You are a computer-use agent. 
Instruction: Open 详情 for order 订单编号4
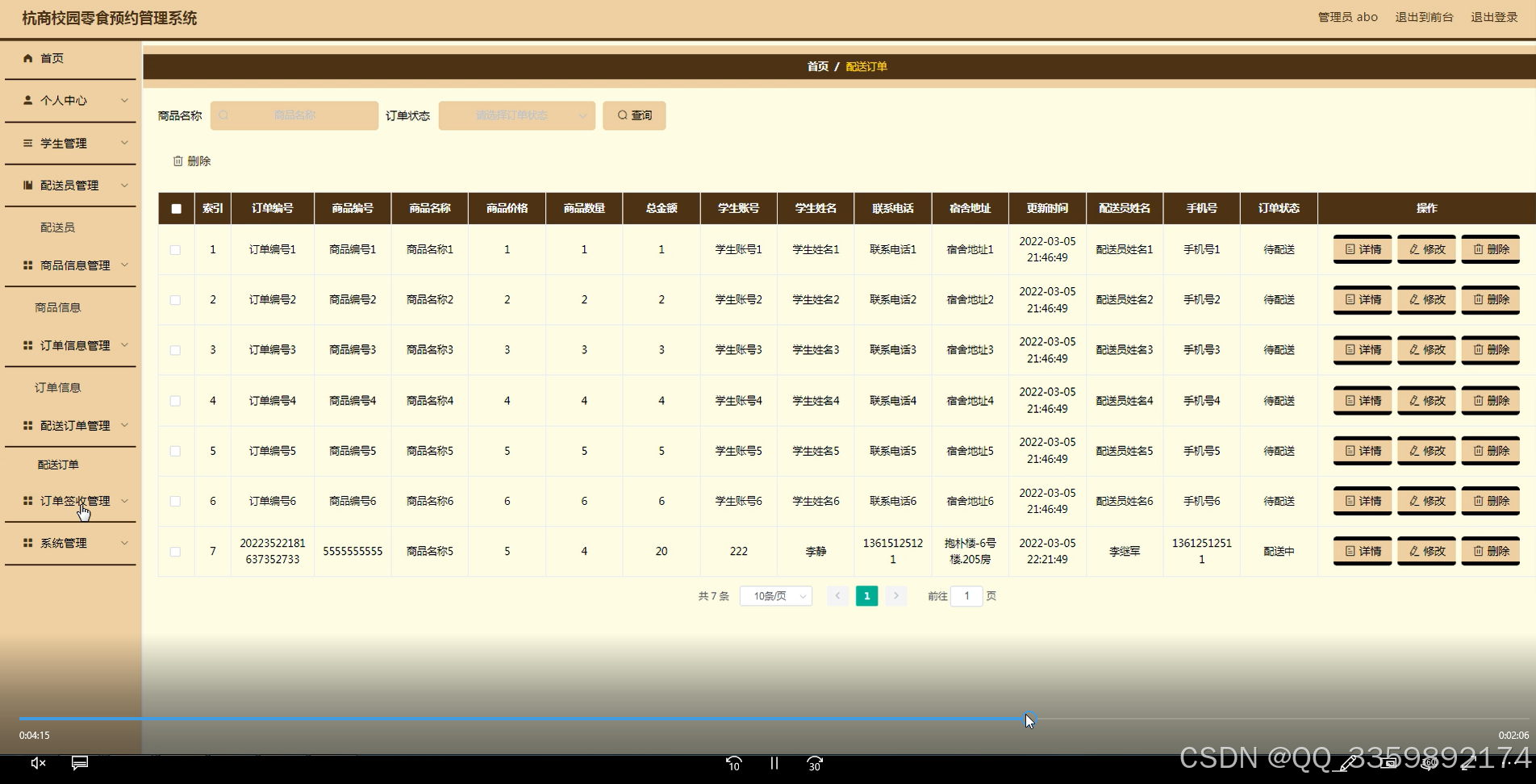pos(1363,400)
